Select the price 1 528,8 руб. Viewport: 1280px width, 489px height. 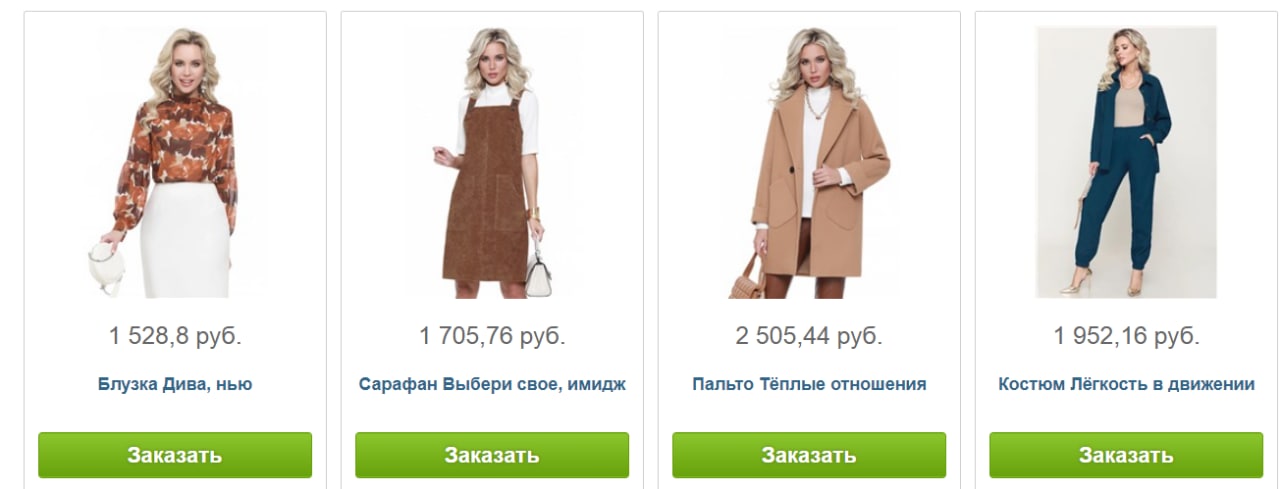click(175, 336)
